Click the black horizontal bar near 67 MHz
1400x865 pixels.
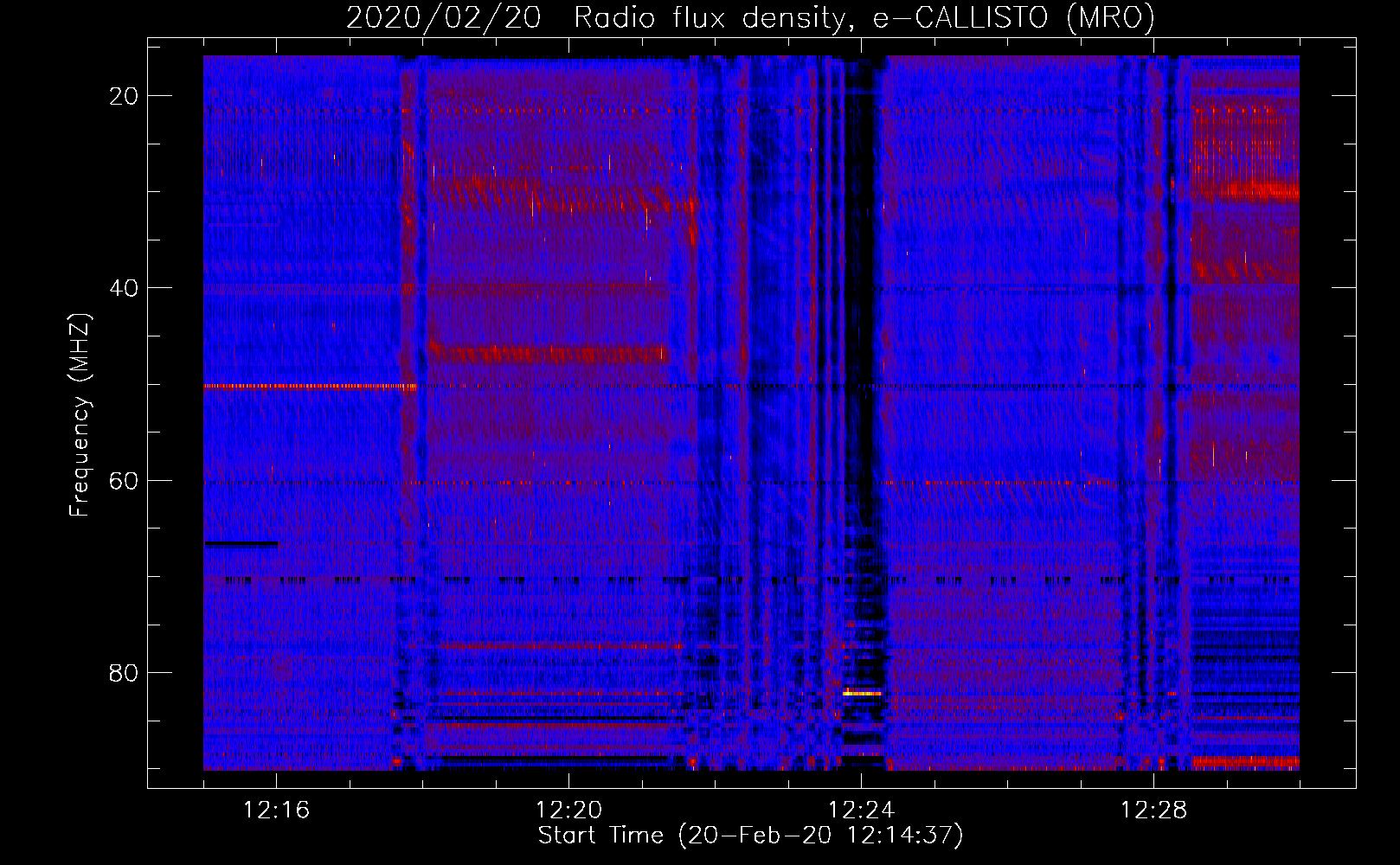[x=241, y=543]
